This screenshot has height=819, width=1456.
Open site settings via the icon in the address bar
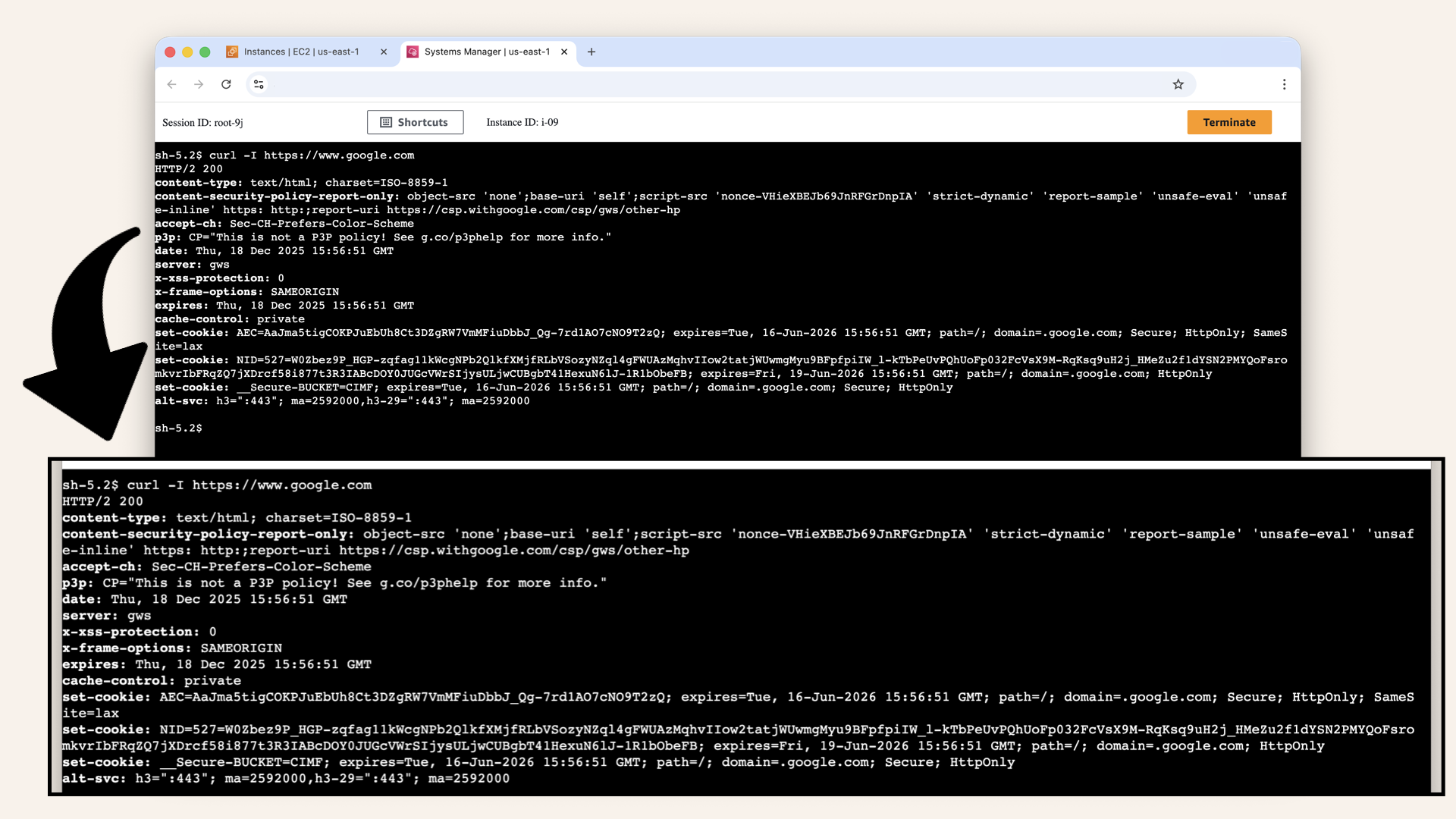(259, 84)
